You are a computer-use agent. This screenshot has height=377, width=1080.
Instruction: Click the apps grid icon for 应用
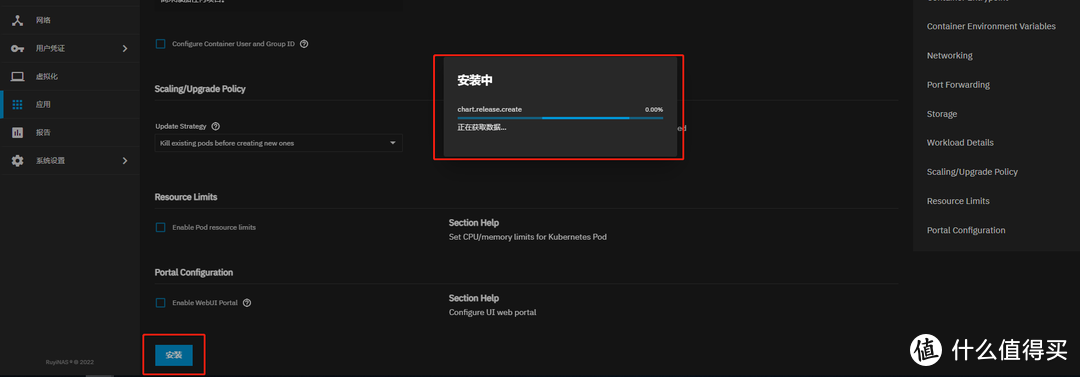click(x=17, y=105)
